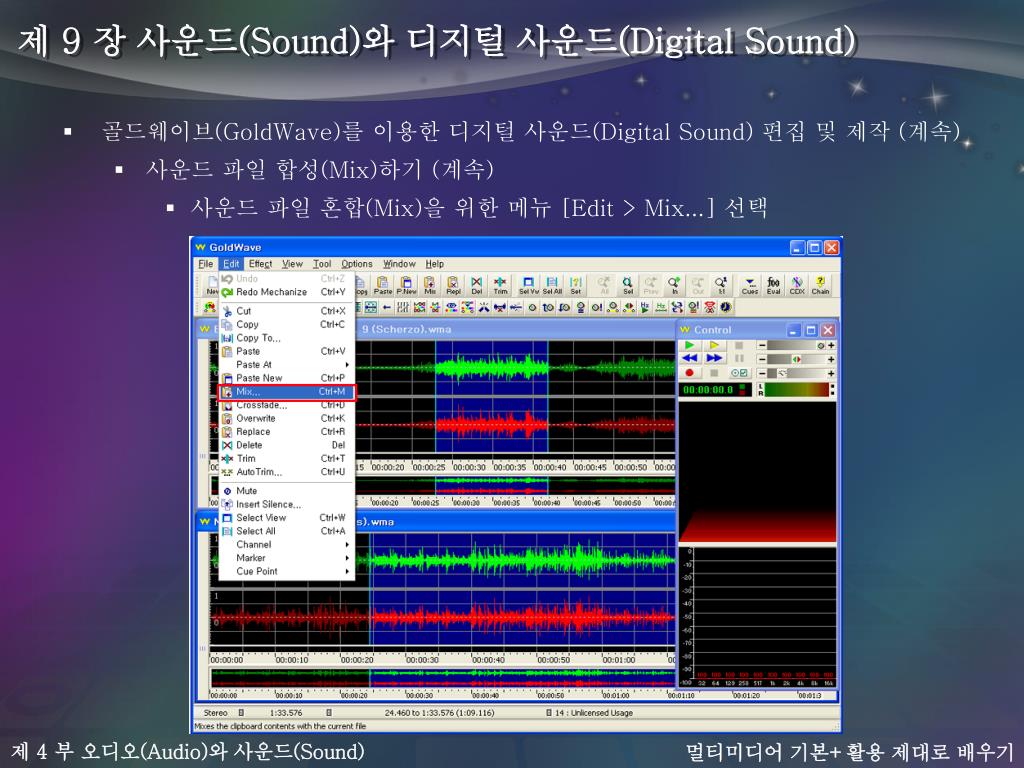Click the Scherzo.wma window title bar

pos(436,329)
